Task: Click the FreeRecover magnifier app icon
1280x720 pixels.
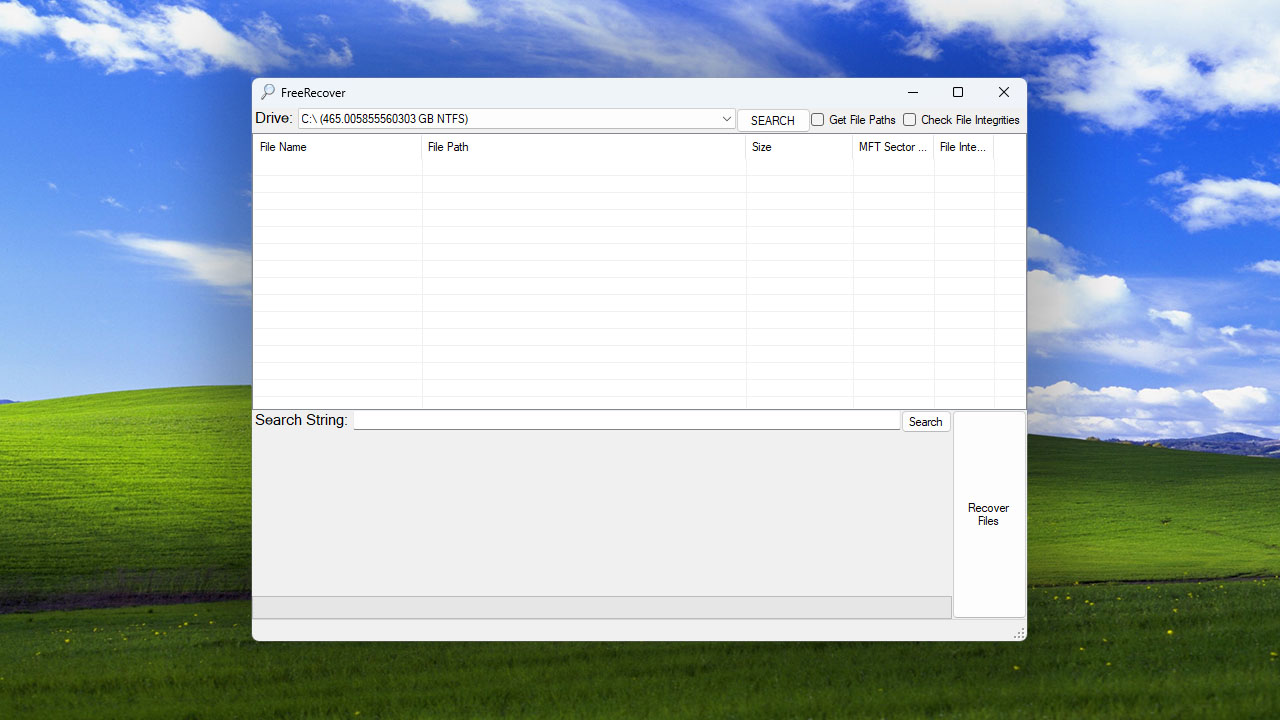Action: coord(267,92)
